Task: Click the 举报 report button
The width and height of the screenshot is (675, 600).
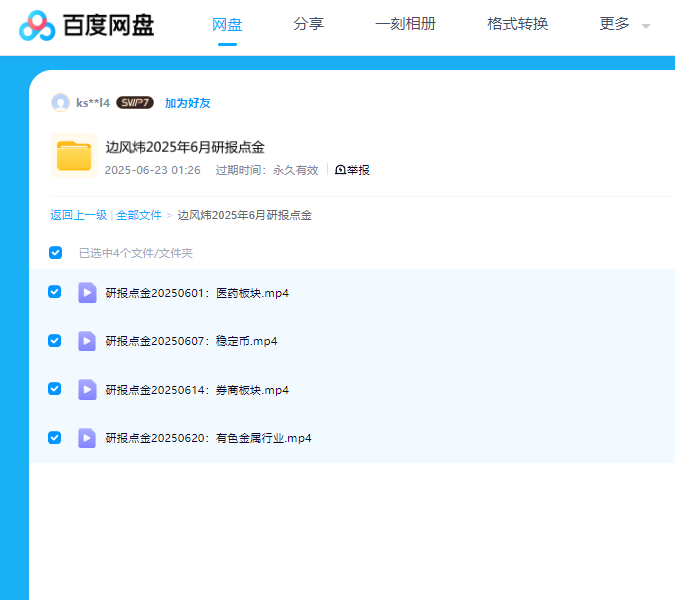Action: [353, 170]
